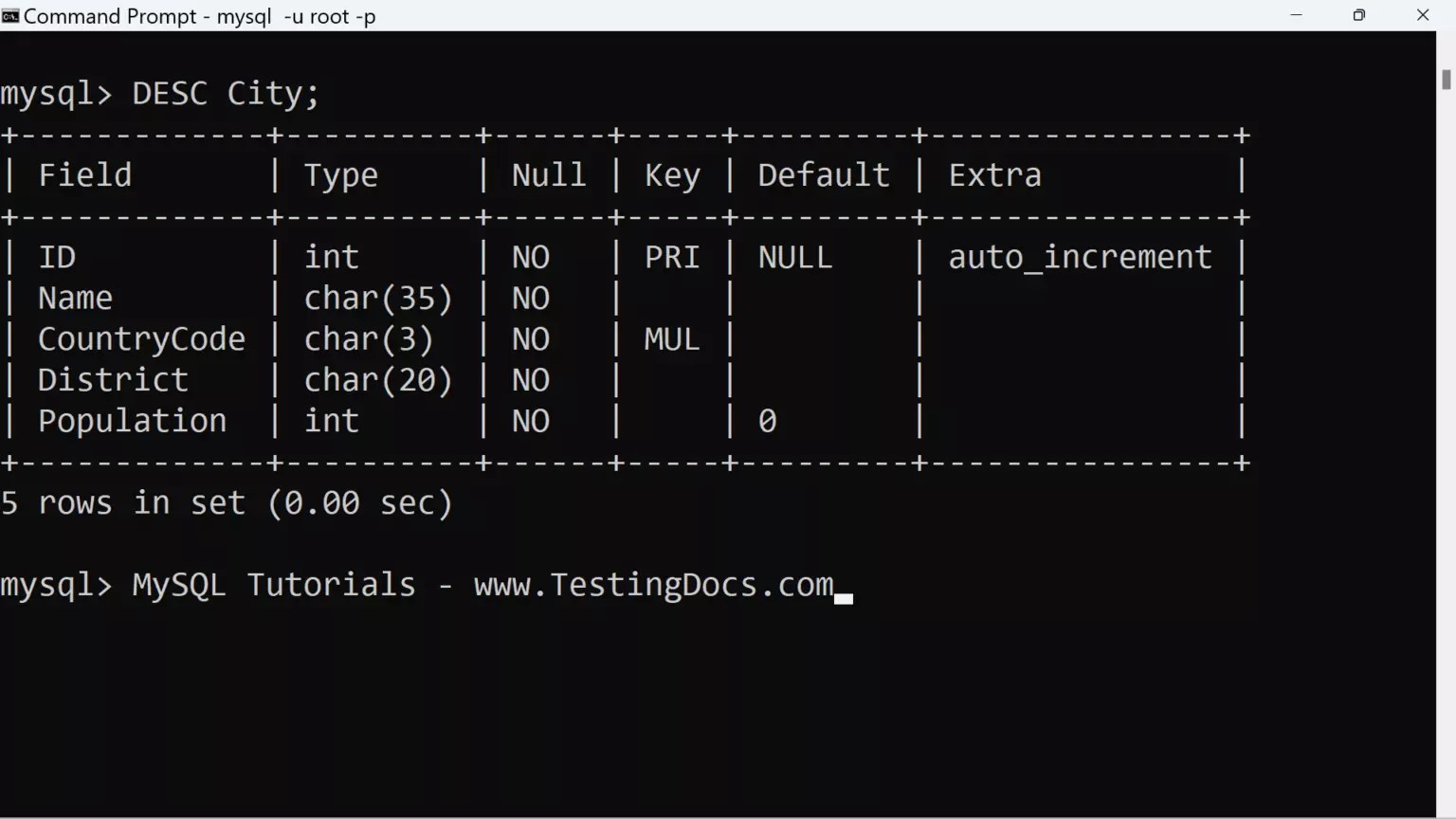Click the District field name

(x=112, y=379)
